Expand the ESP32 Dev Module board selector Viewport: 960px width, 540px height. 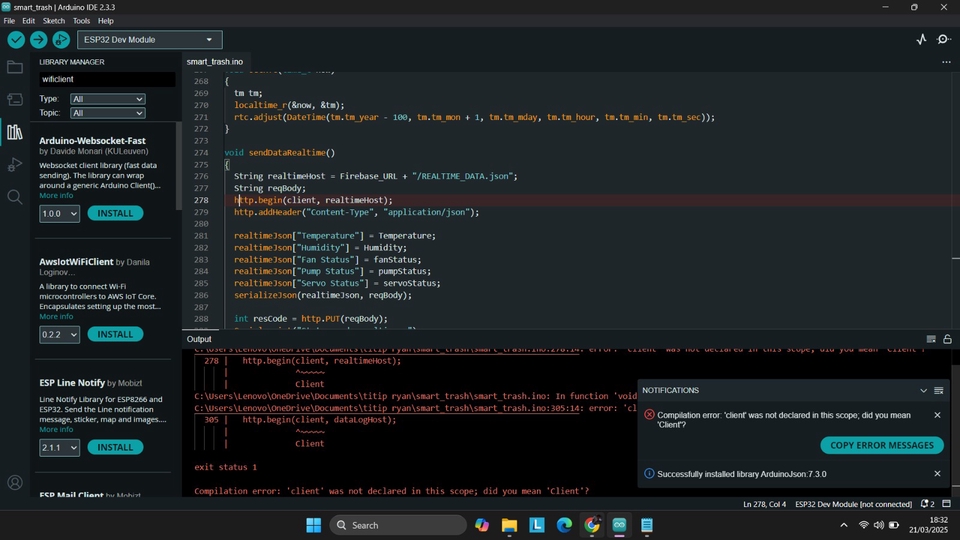149,40
